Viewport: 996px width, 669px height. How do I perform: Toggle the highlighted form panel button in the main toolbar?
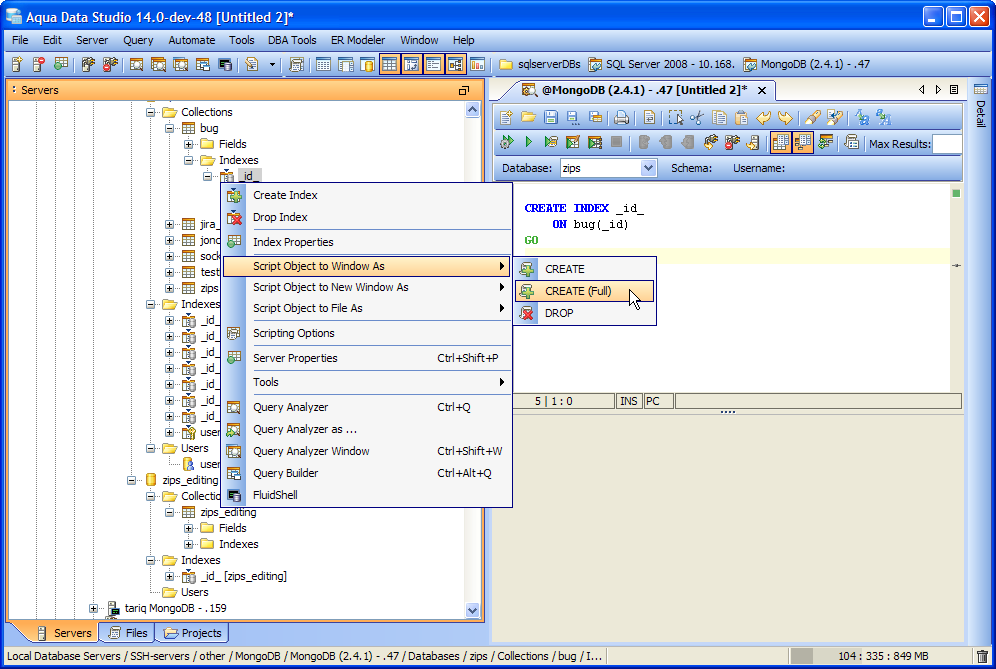pyautogui.click(x=433, y=64)
